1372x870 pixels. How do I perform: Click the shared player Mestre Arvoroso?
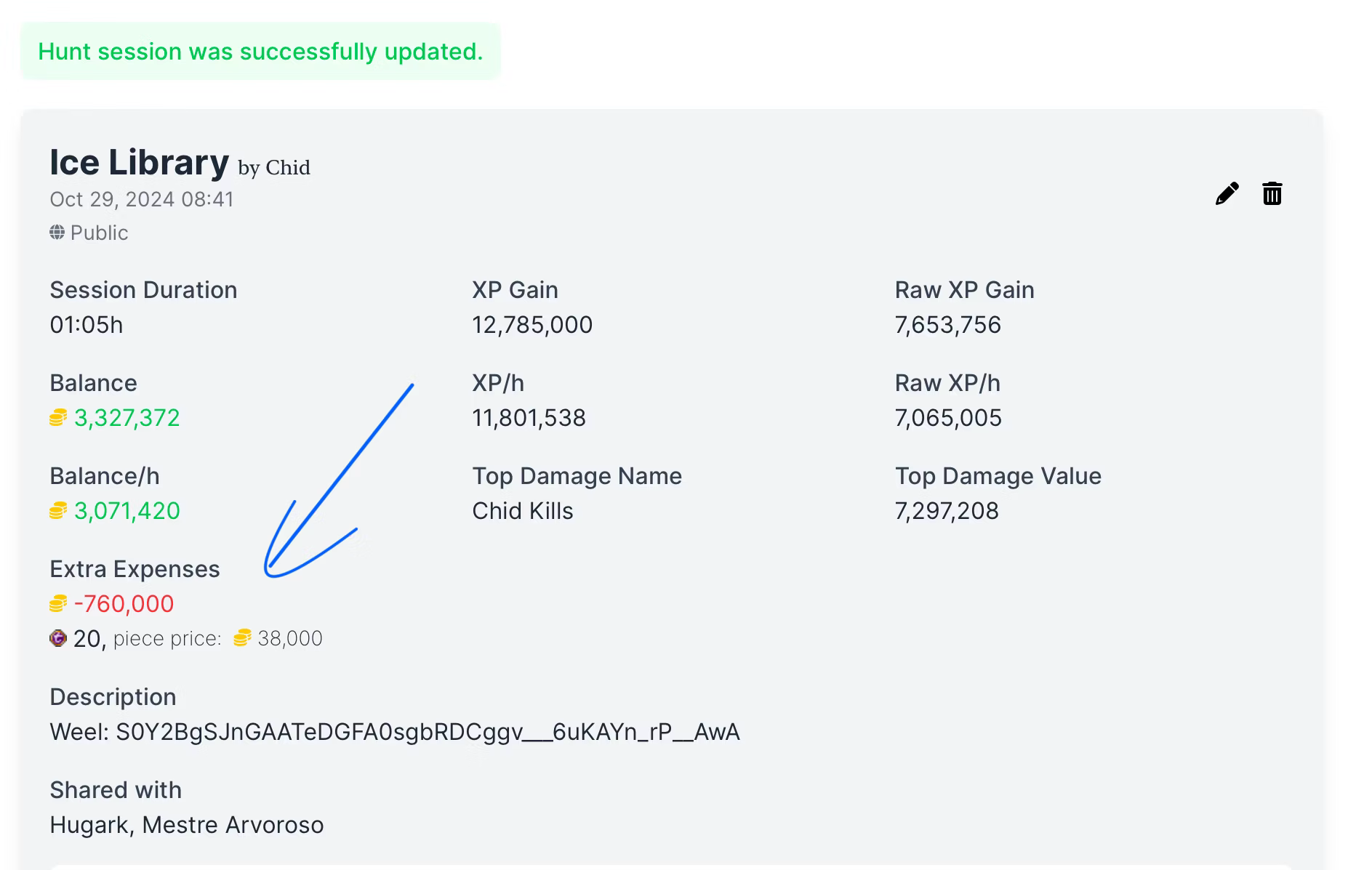pyautogui.click(x=233, y=825)
